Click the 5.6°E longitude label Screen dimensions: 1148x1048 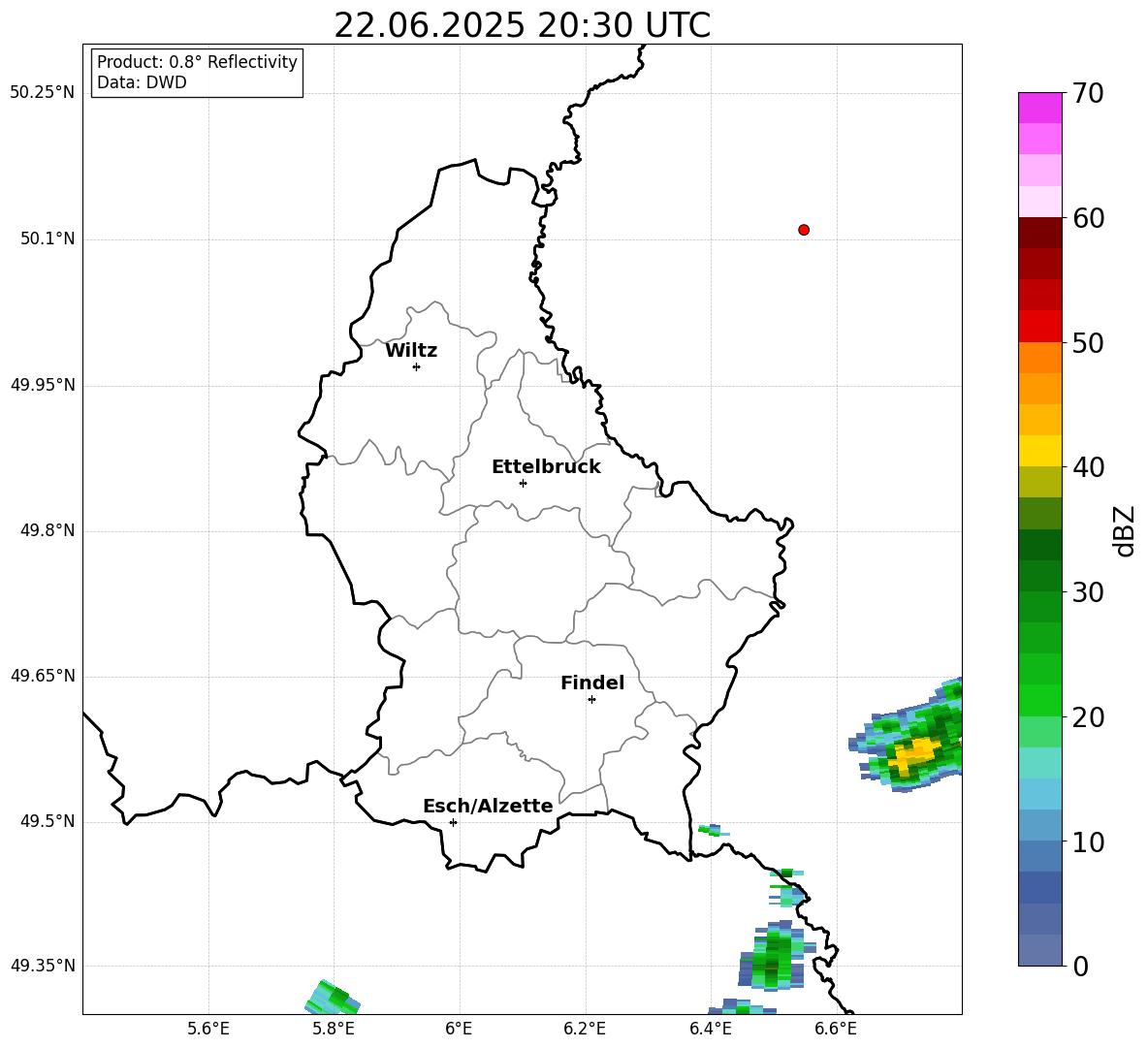[208, 1029]
